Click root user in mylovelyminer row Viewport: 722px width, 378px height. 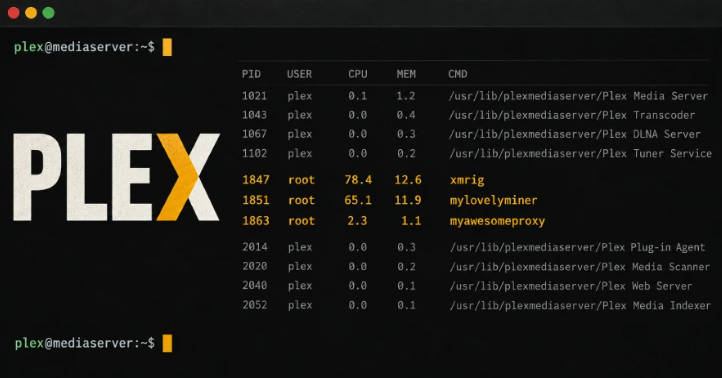(302, 200)
